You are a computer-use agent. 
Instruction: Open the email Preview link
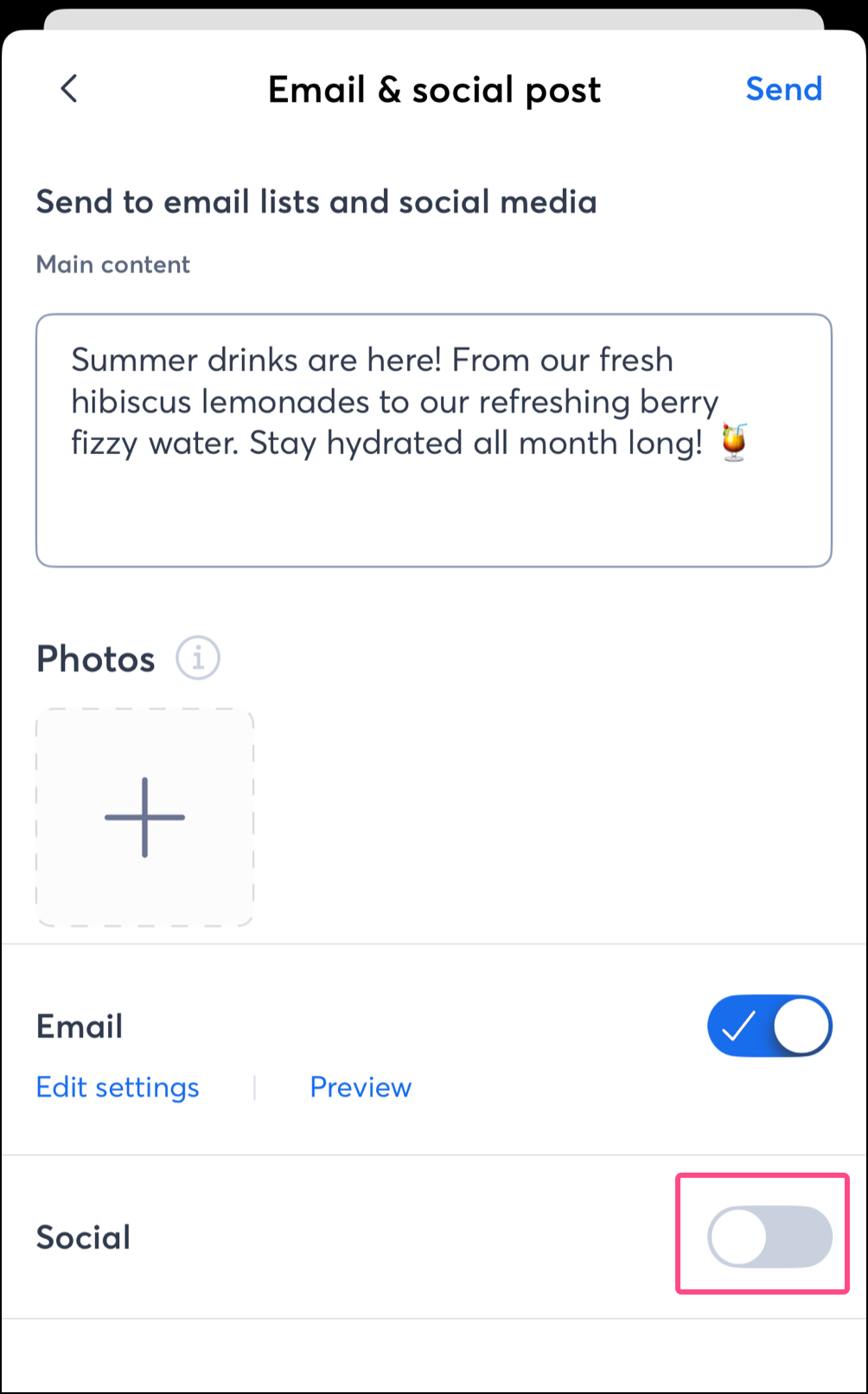pyautogui.click(x=361, y=1087)
